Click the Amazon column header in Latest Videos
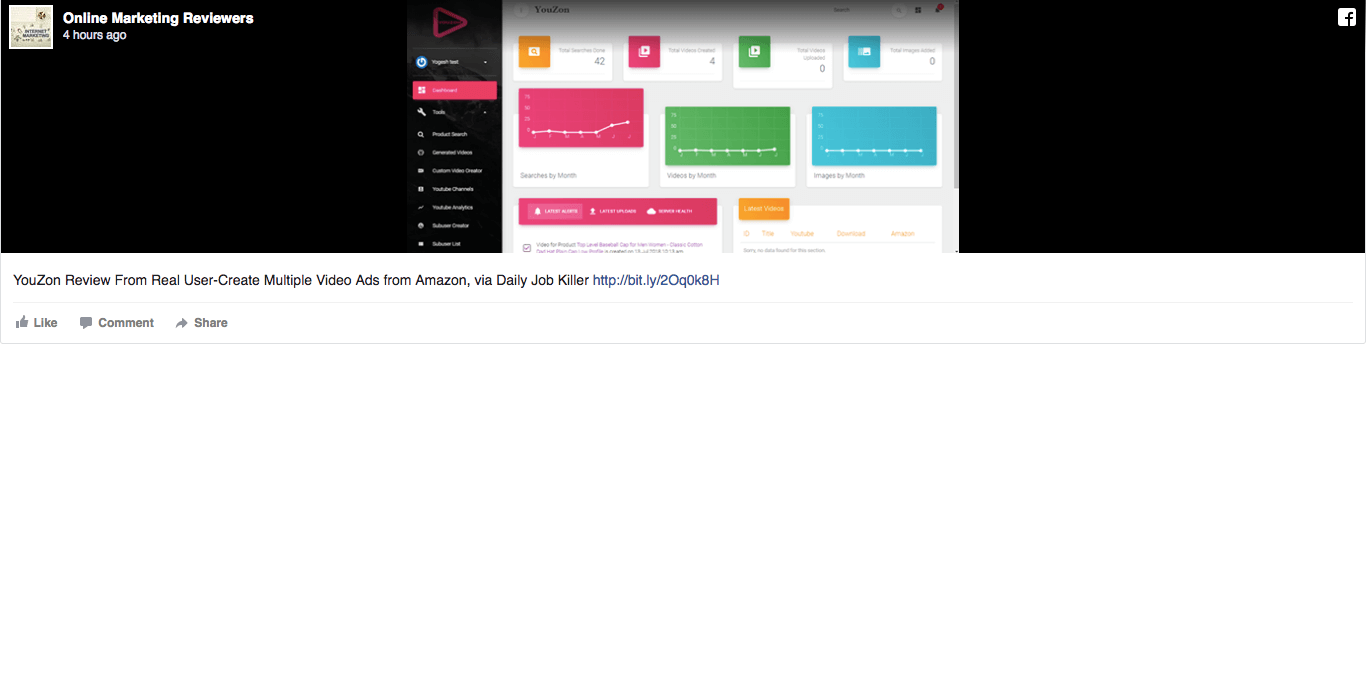 point(903,234)
